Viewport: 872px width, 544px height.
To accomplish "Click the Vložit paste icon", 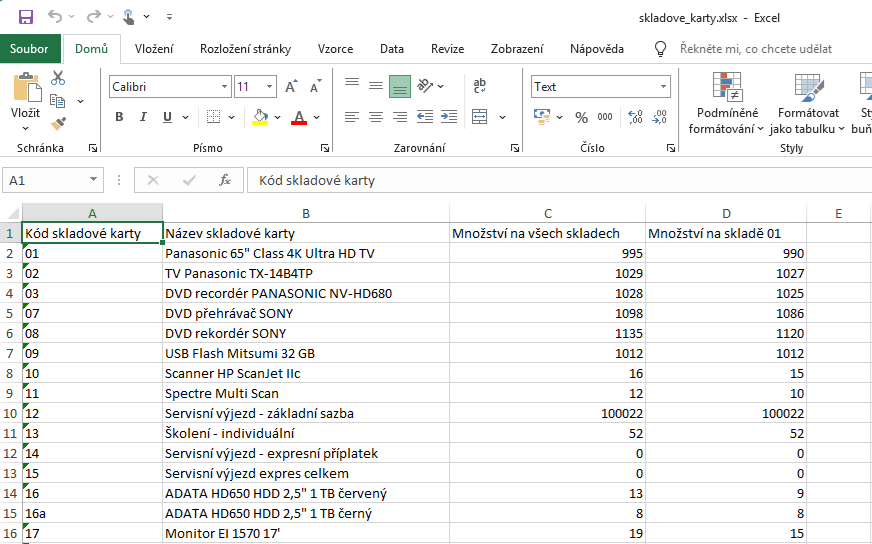I will (26, 88).
